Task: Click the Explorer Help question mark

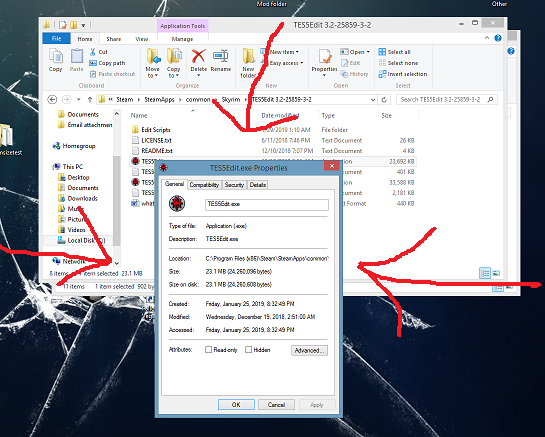Action: tap(498, 38)
